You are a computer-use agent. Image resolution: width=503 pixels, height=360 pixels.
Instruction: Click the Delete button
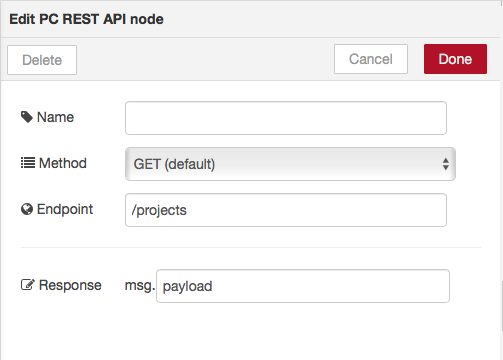[42, 60]
